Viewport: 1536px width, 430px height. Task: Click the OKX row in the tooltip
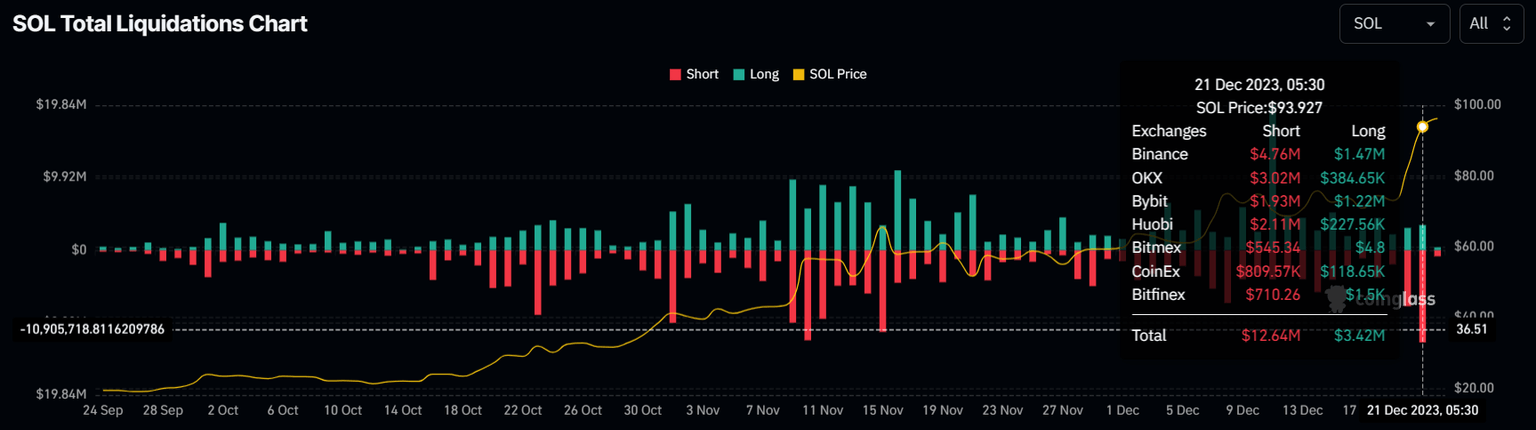[x=1258, y=178]
